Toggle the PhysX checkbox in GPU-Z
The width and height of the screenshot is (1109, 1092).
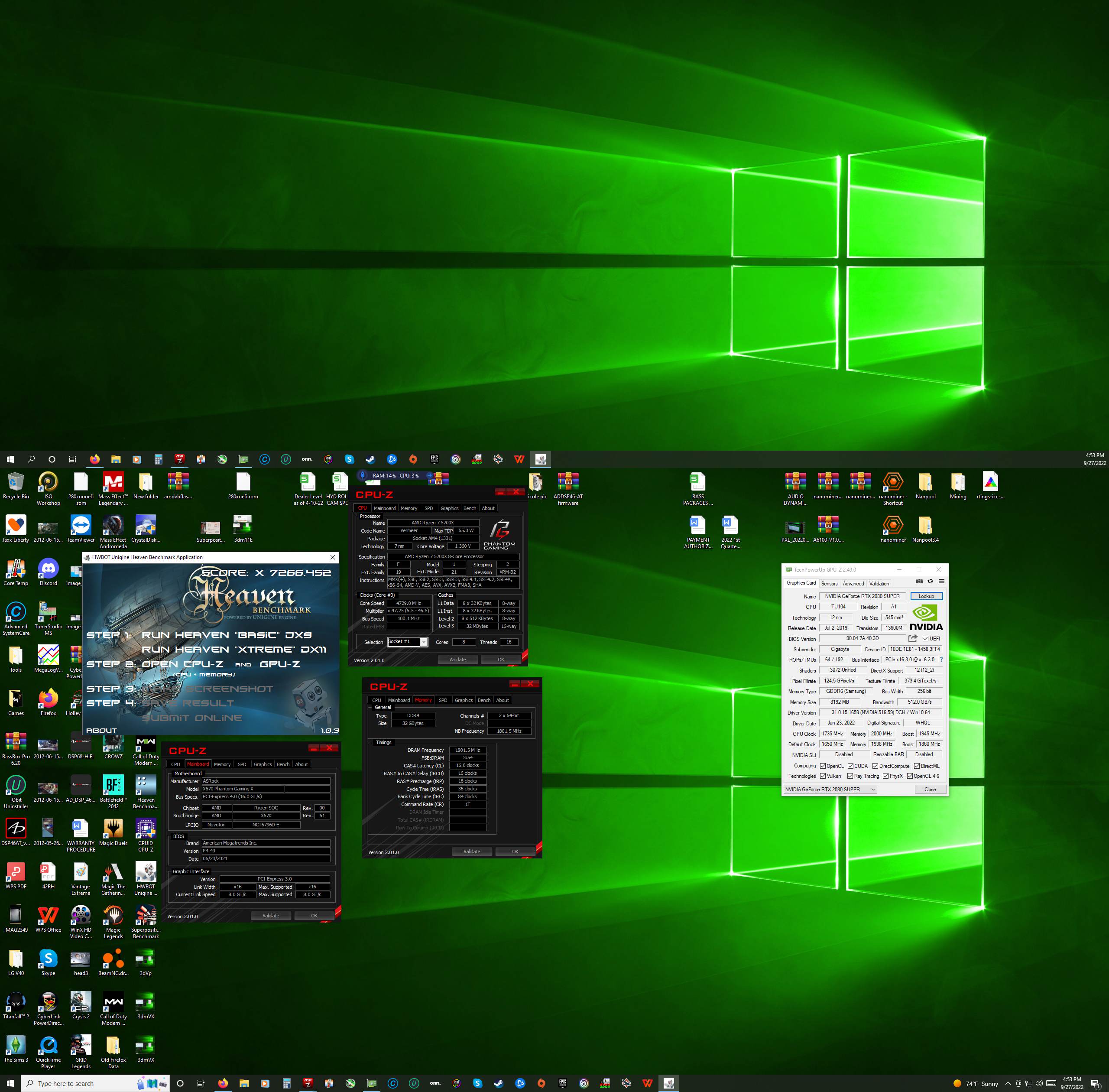(x=886, y=776)
